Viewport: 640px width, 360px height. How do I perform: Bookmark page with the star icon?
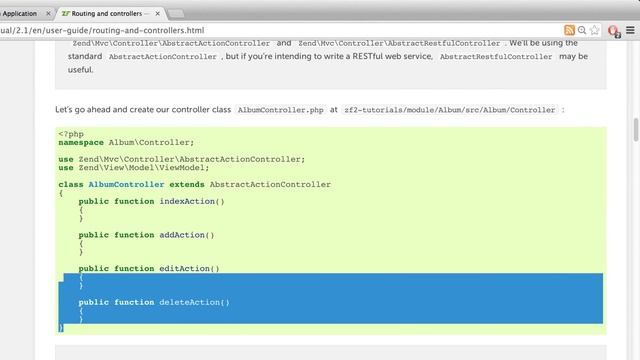tap(595, 30)
